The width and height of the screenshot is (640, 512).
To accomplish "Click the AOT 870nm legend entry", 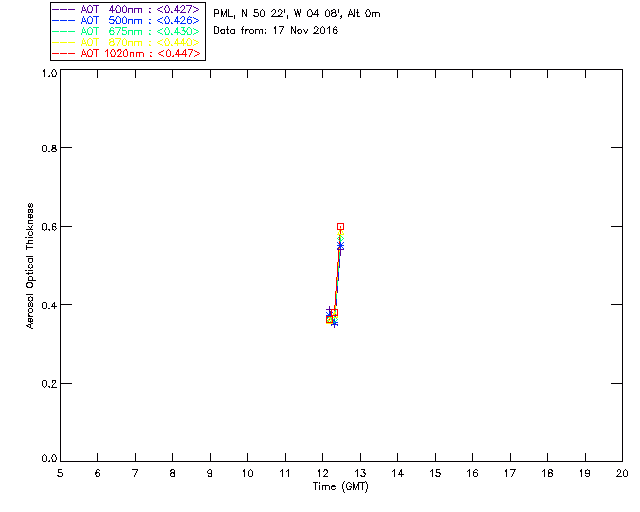I will (126, 42).
